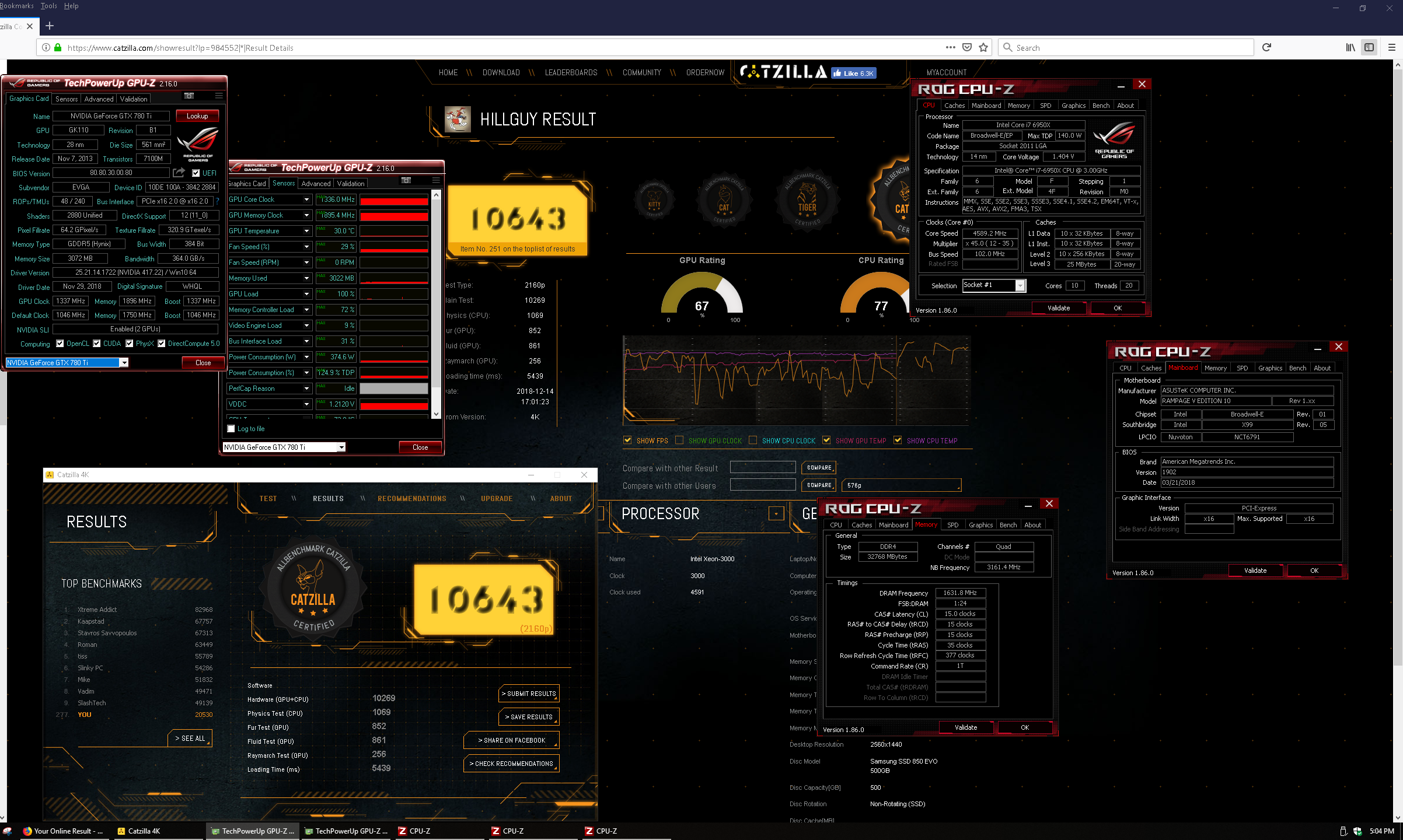The height and width of the screenshot is (840, 1403).
Task: Toggle the PhysX checkbox
Action: [130, 344]
